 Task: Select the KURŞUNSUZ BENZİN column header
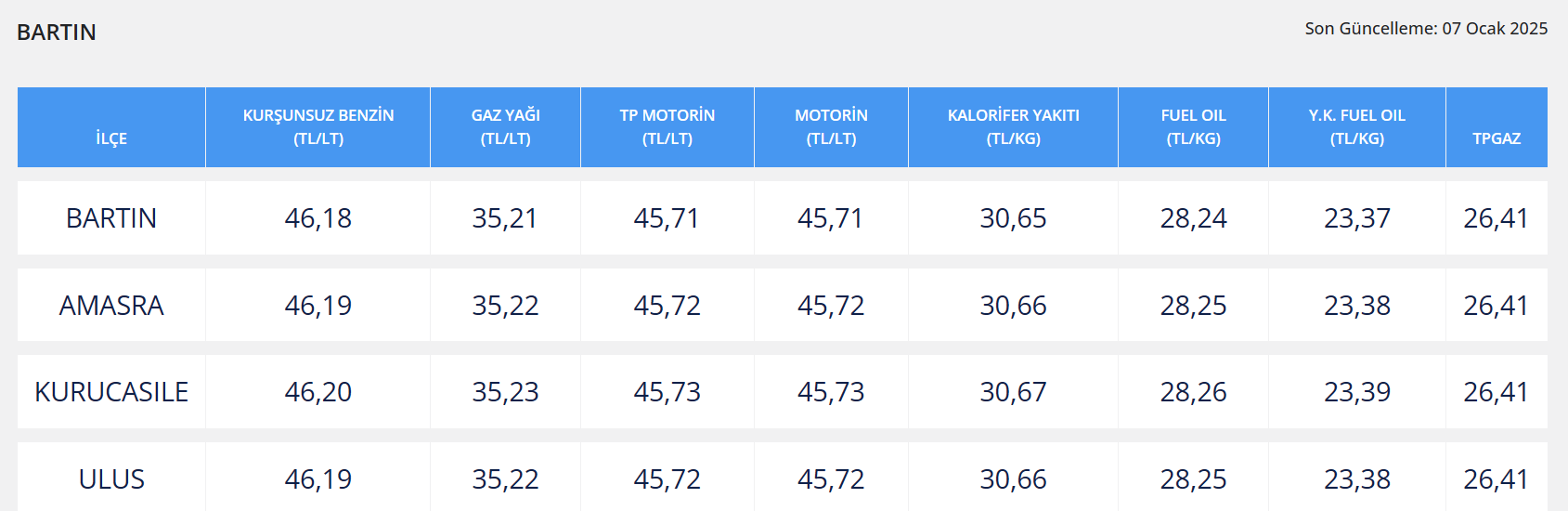[318, 126]
